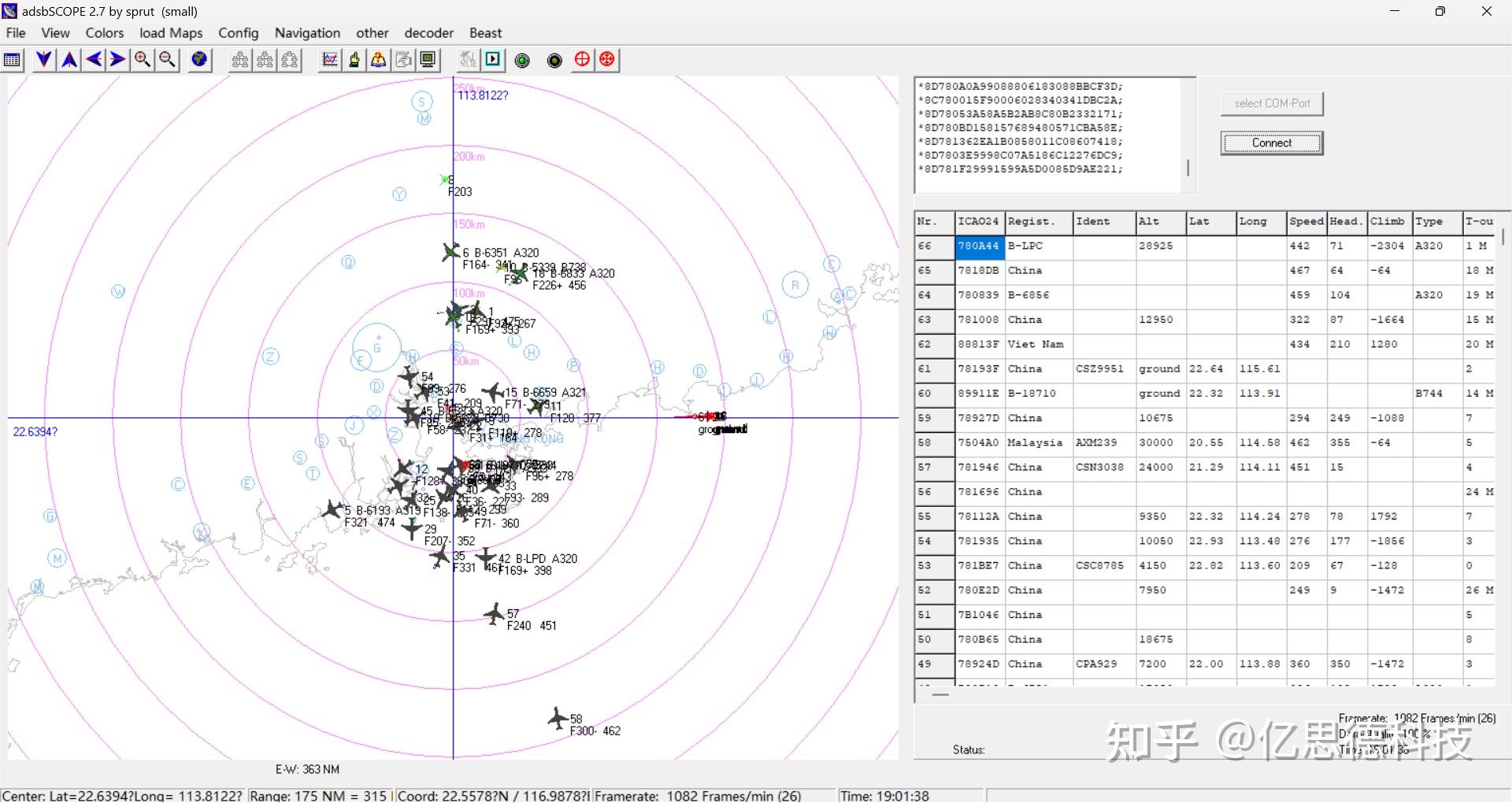Click the globe icon in toolbar
The height and width of the screenshot is (803, 1512).
pyautogui.click(x=200, y=60)
